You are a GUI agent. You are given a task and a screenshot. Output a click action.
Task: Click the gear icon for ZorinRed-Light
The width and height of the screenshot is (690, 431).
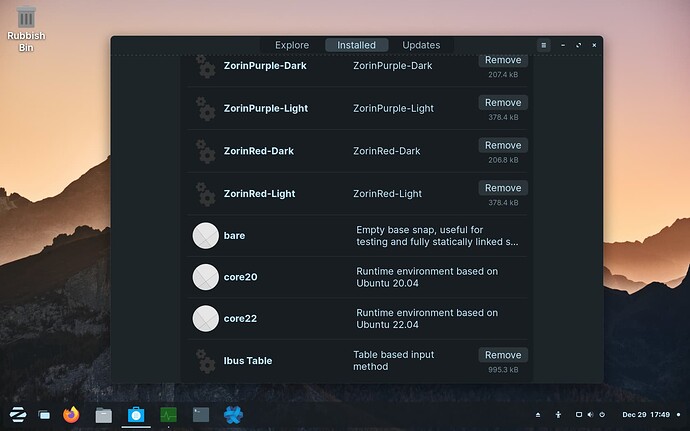point(206,194)
